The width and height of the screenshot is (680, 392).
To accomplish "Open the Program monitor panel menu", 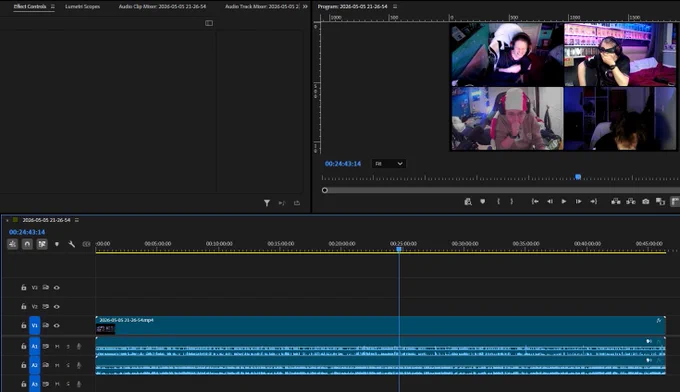I will 395,7.
